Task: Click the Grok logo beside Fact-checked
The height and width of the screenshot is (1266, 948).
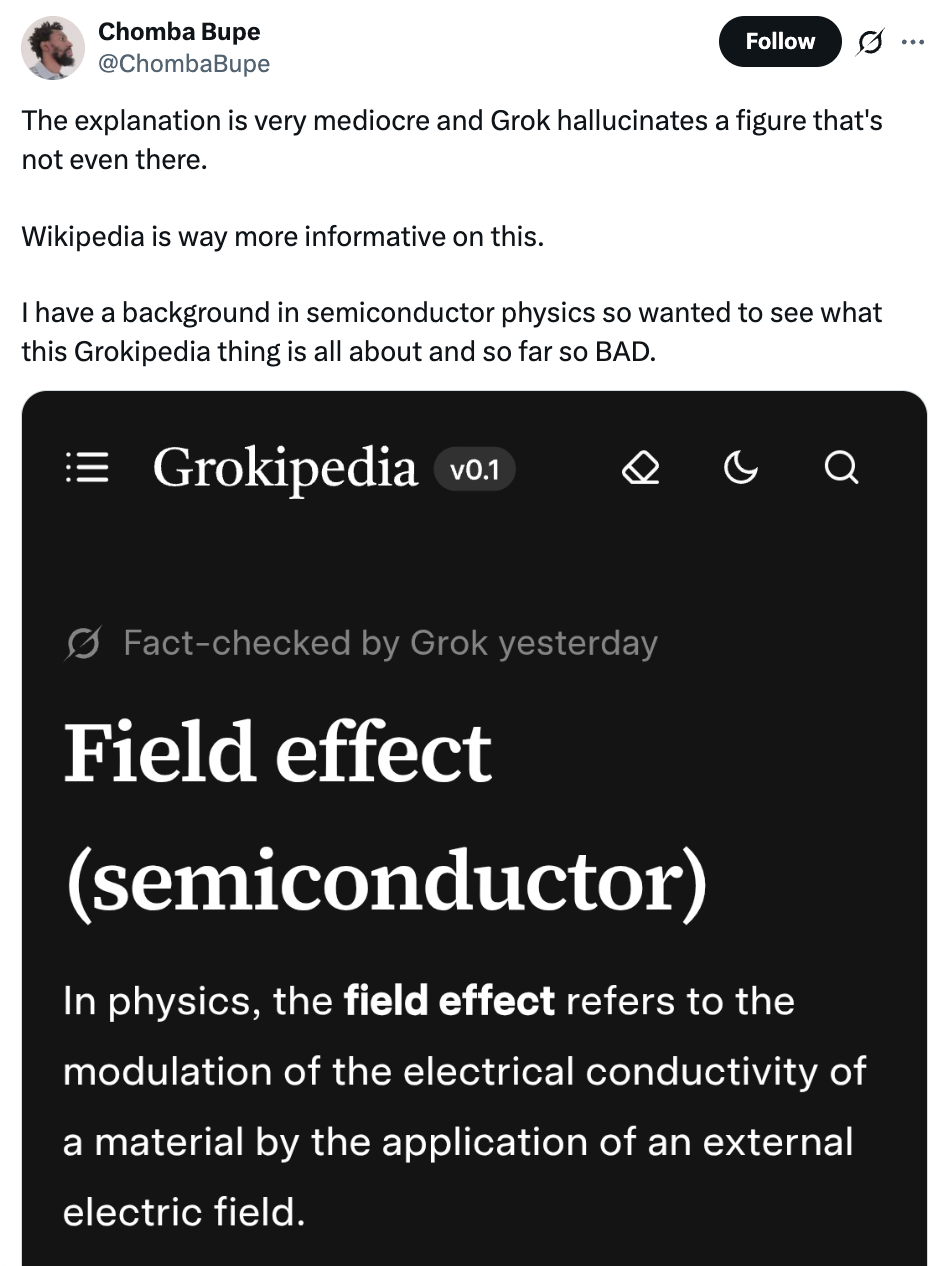Action: (83, 643)
